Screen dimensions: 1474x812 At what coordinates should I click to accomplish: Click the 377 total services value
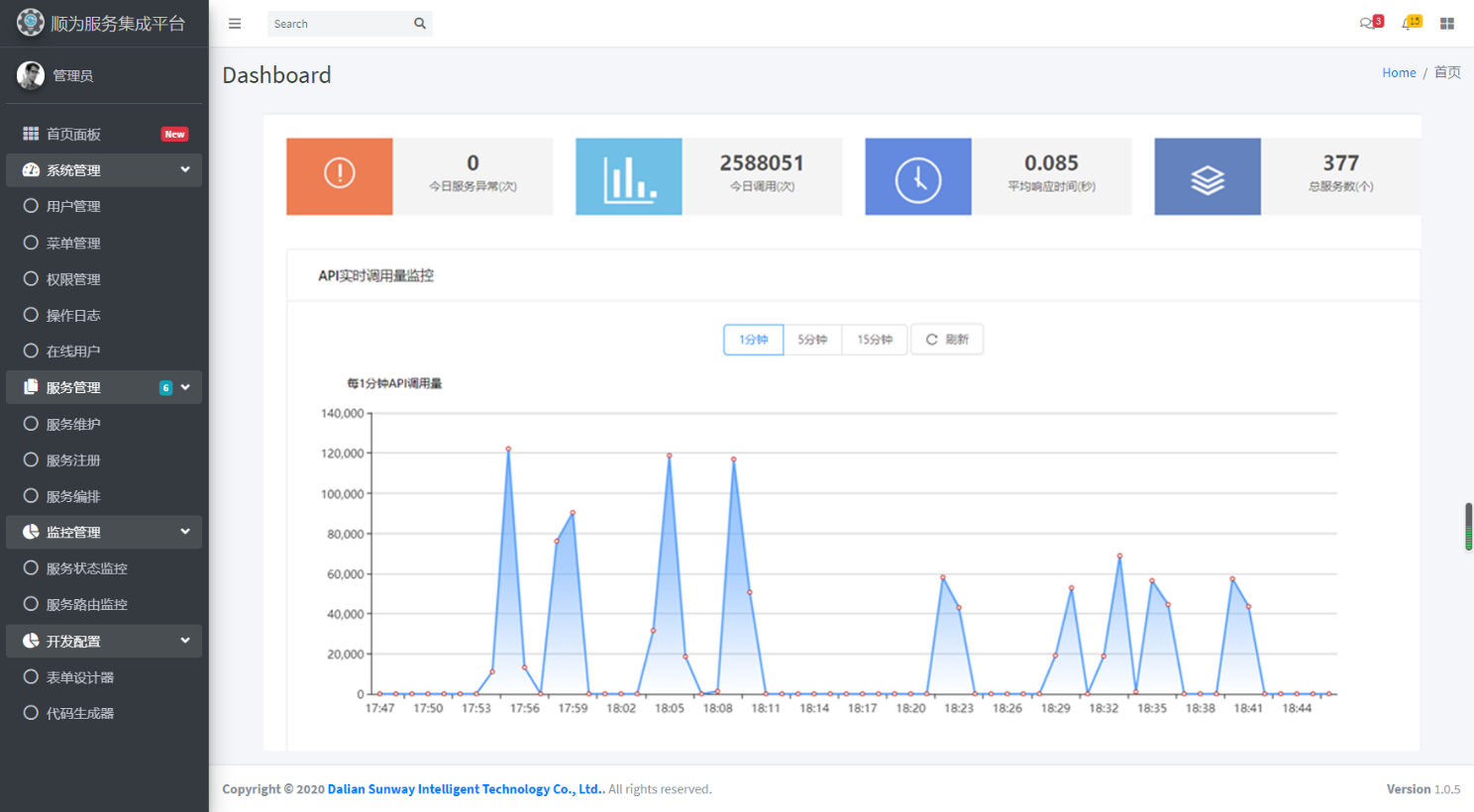point(1340,163)
